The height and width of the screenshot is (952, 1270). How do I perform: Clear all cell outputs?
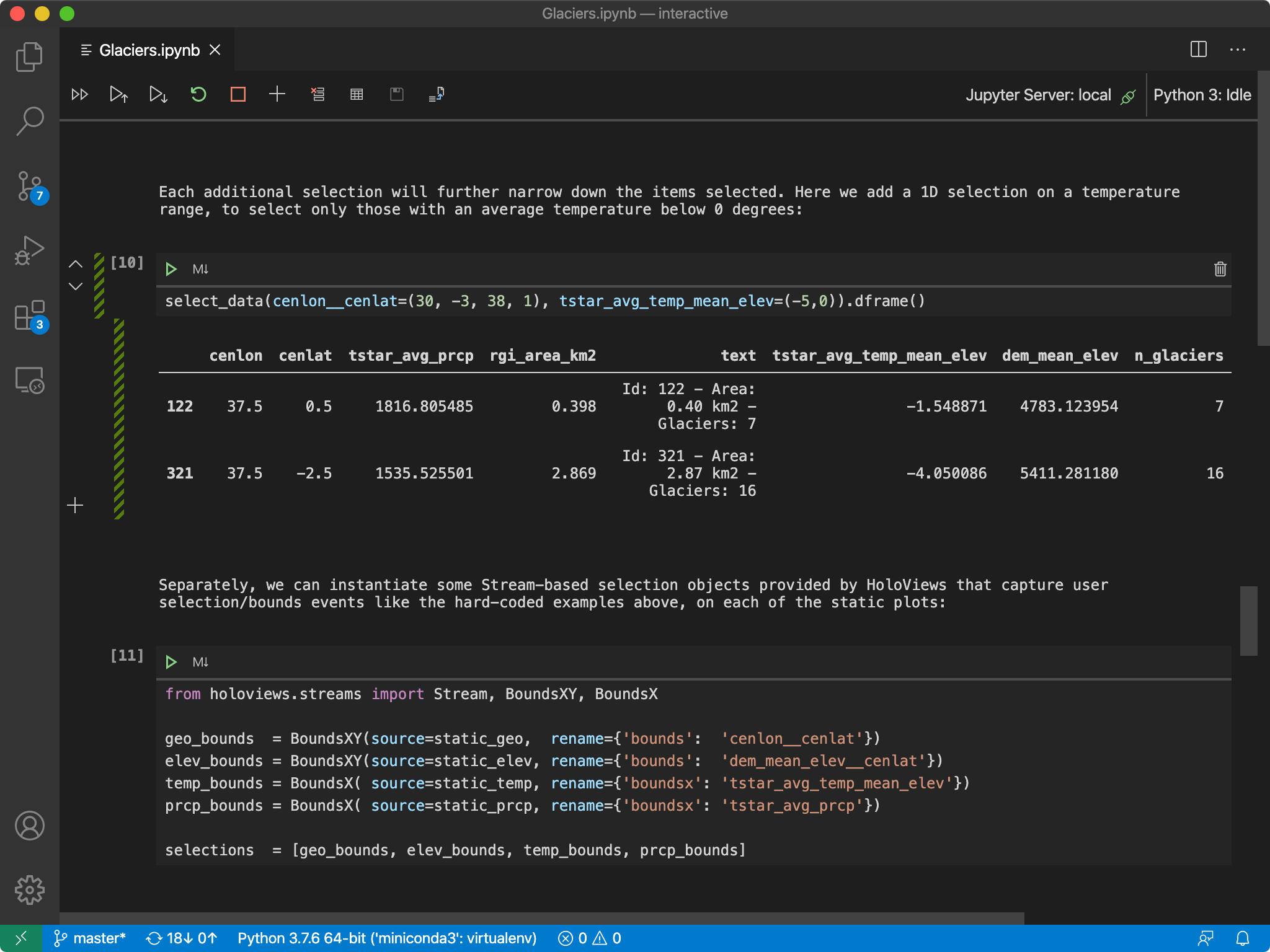[317, 94]
